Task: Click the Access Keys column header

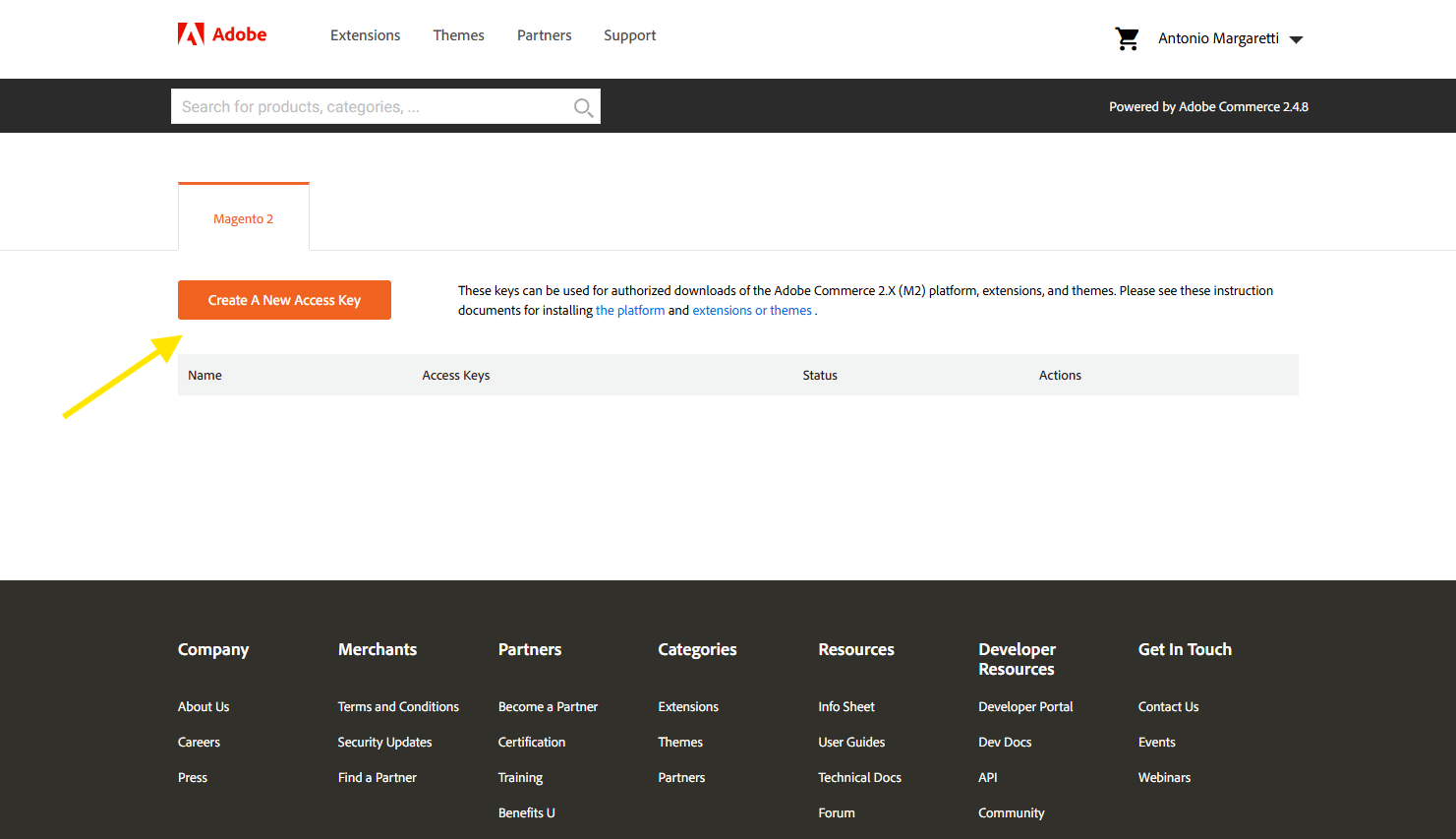Action: coord(456,375)
